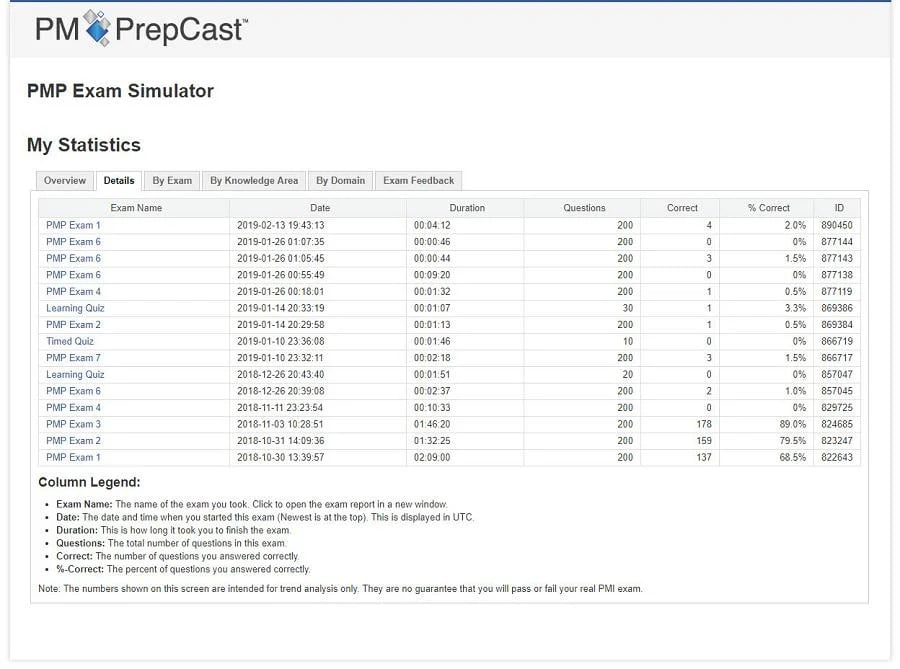Open Learning Quiz report dated 2019-01-14

click(75, 308)
